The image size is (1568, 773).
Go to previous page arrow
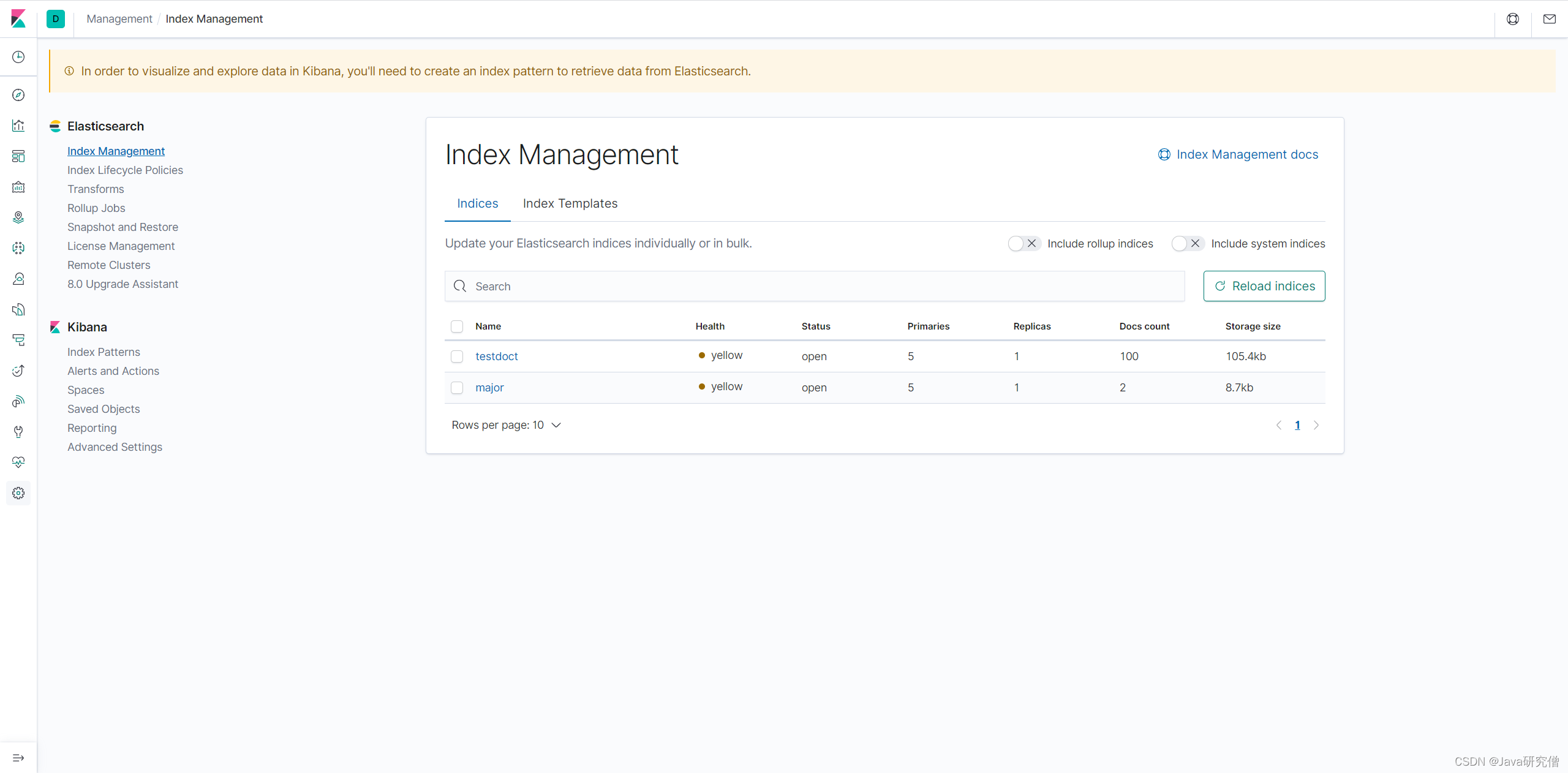coord(1279,425)
